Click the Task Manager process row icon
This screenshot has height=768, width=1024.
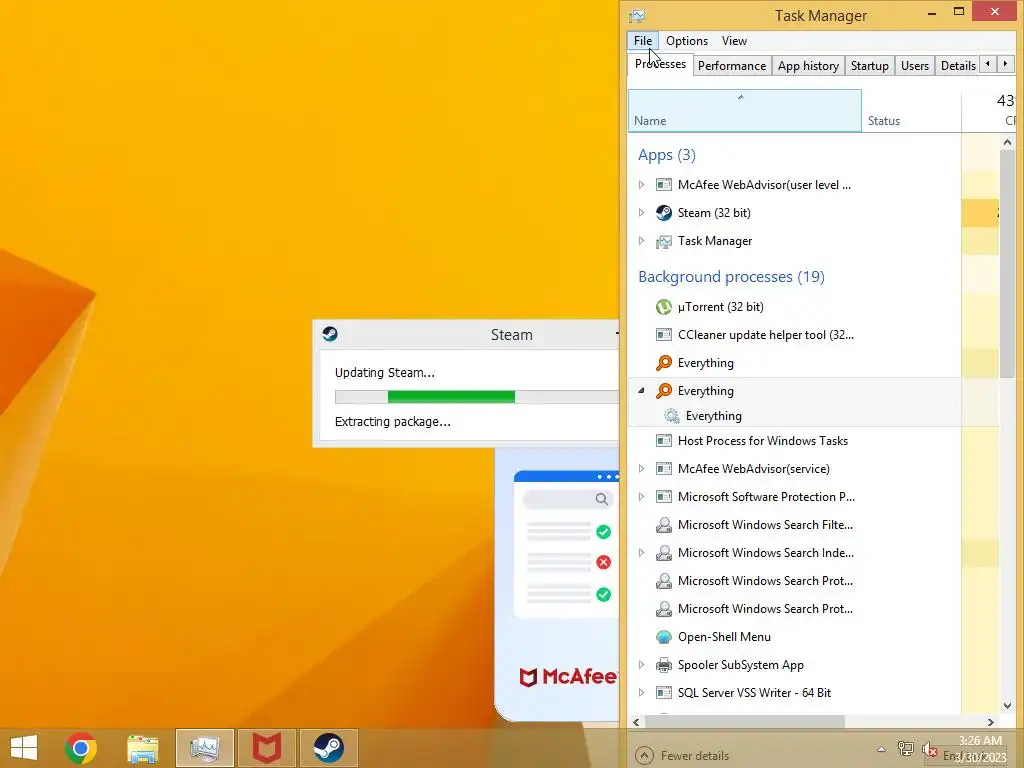point(664,242)
